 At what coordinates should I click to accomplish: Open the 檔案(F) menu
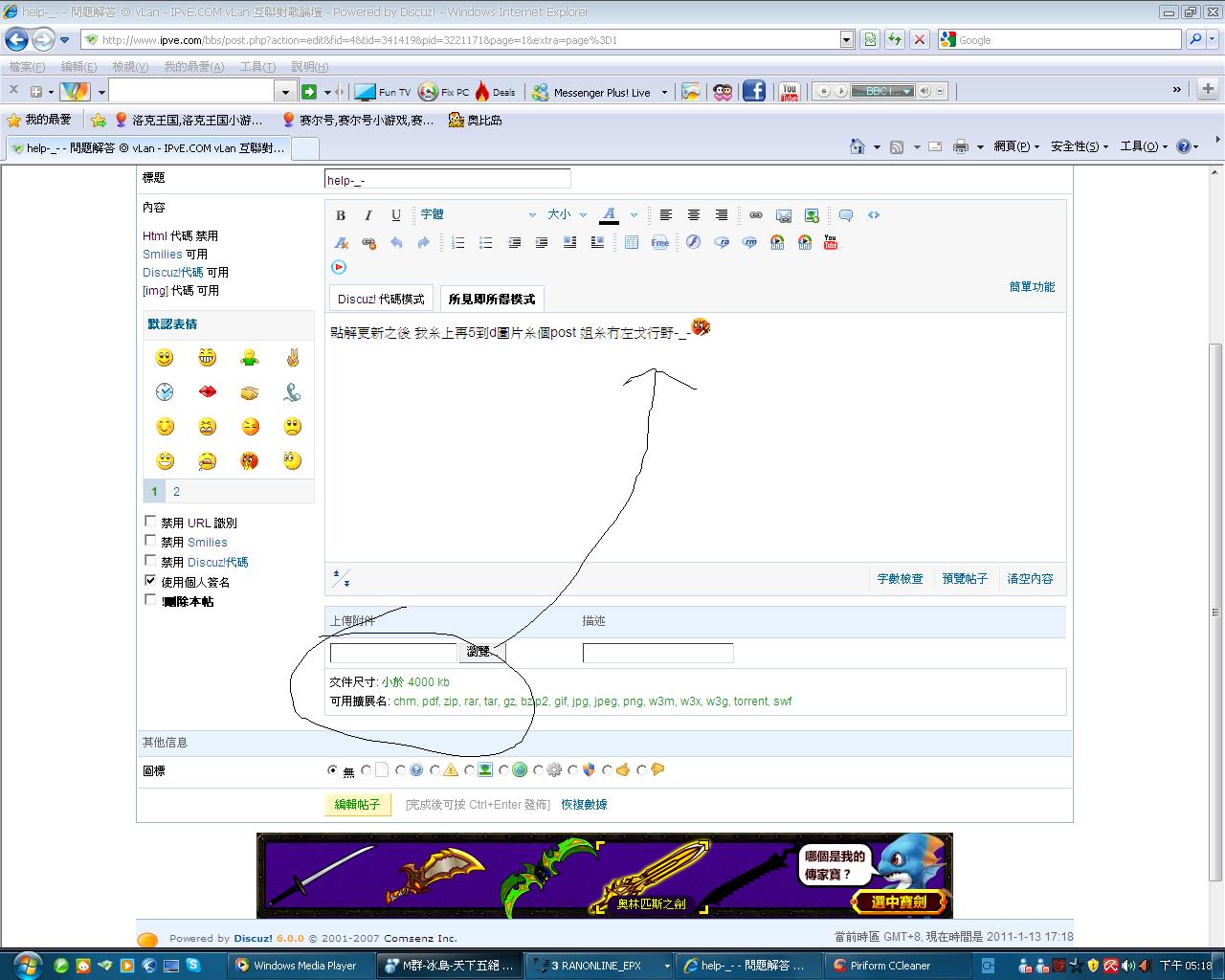coord(27,67)
